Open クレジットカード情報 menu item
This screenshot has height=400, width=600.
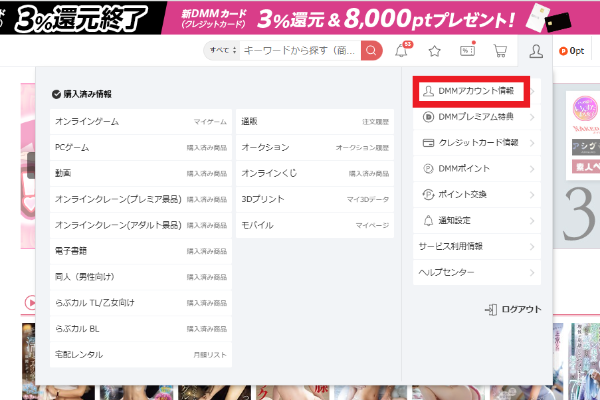[x=478, y=143]
